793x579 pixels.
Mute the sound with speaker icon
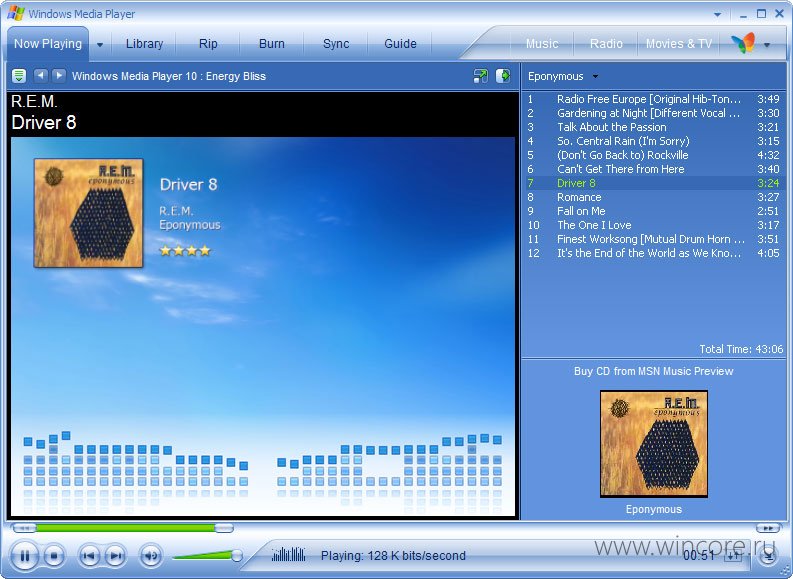tap(151, 556)
